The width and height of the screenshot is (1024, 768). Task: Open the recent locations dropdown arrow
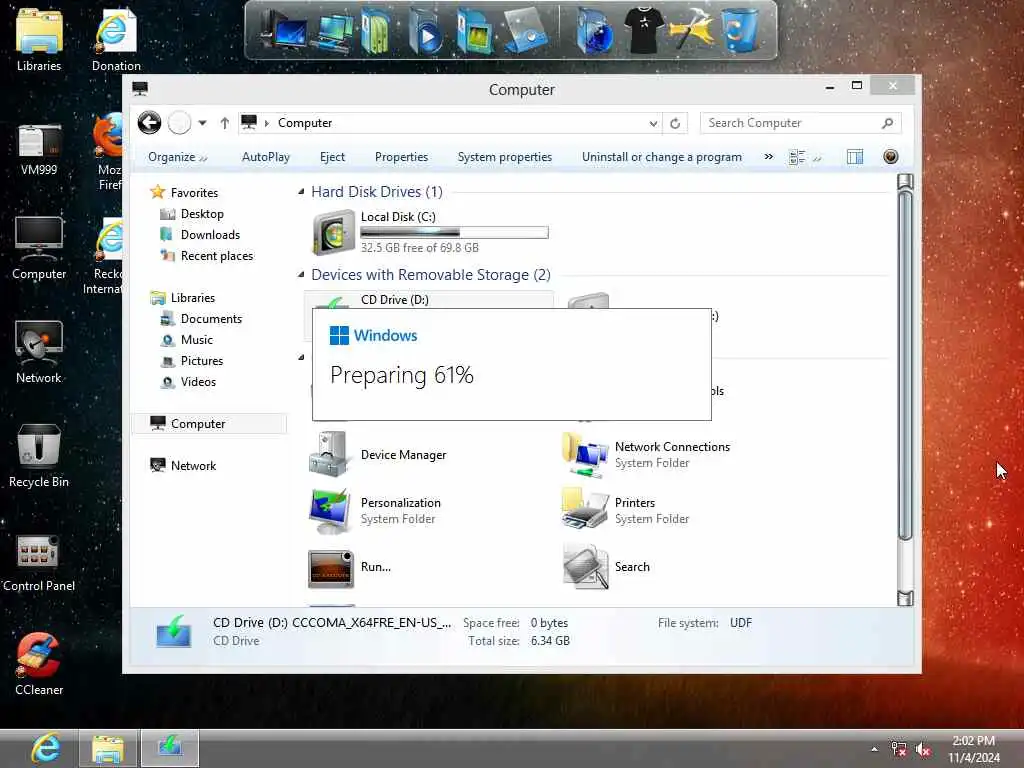202,123
